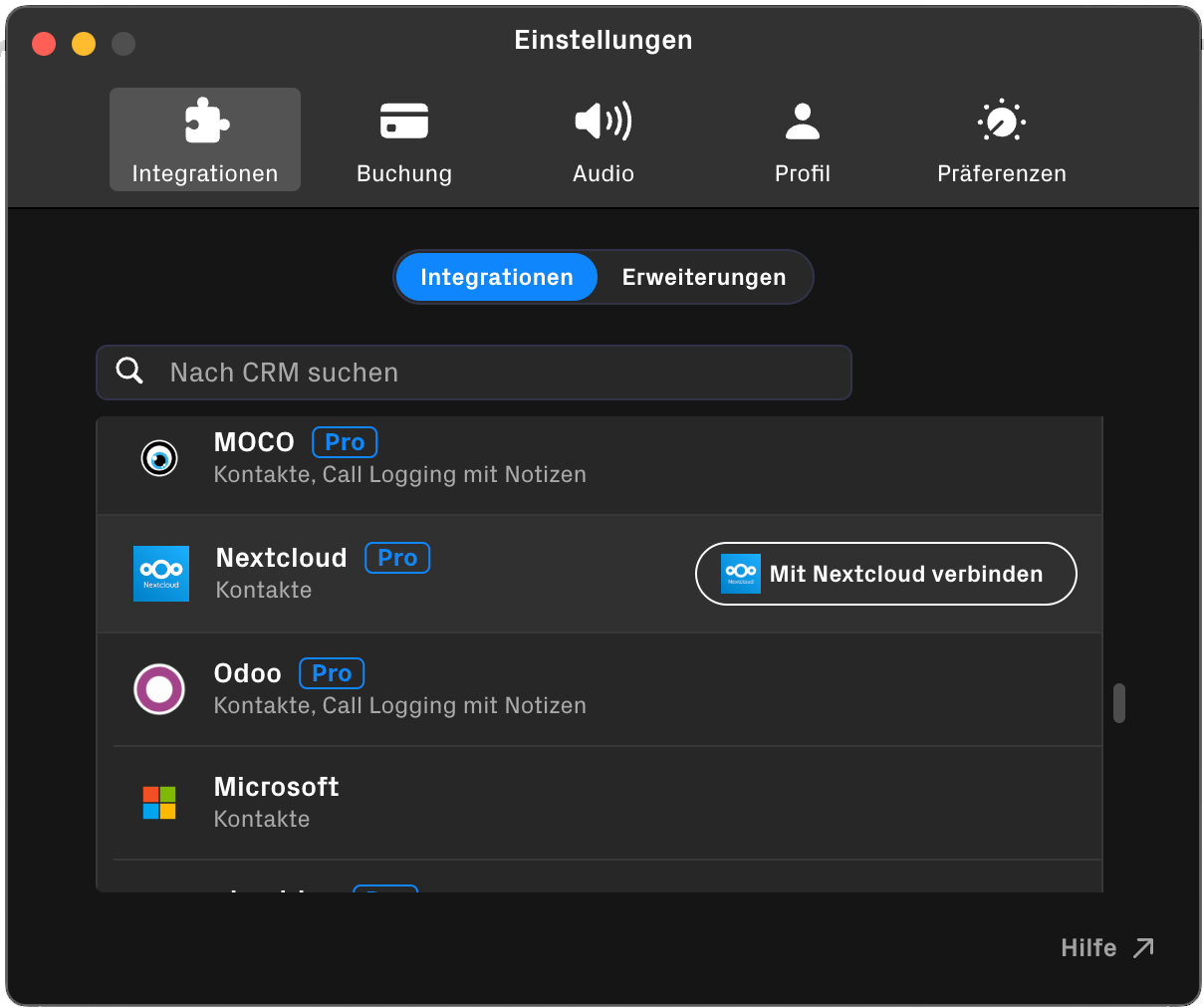This screenshot has width=1204, height=1008.
Task: Click the Microsoft four-color logo
Action: click(159, 803)
